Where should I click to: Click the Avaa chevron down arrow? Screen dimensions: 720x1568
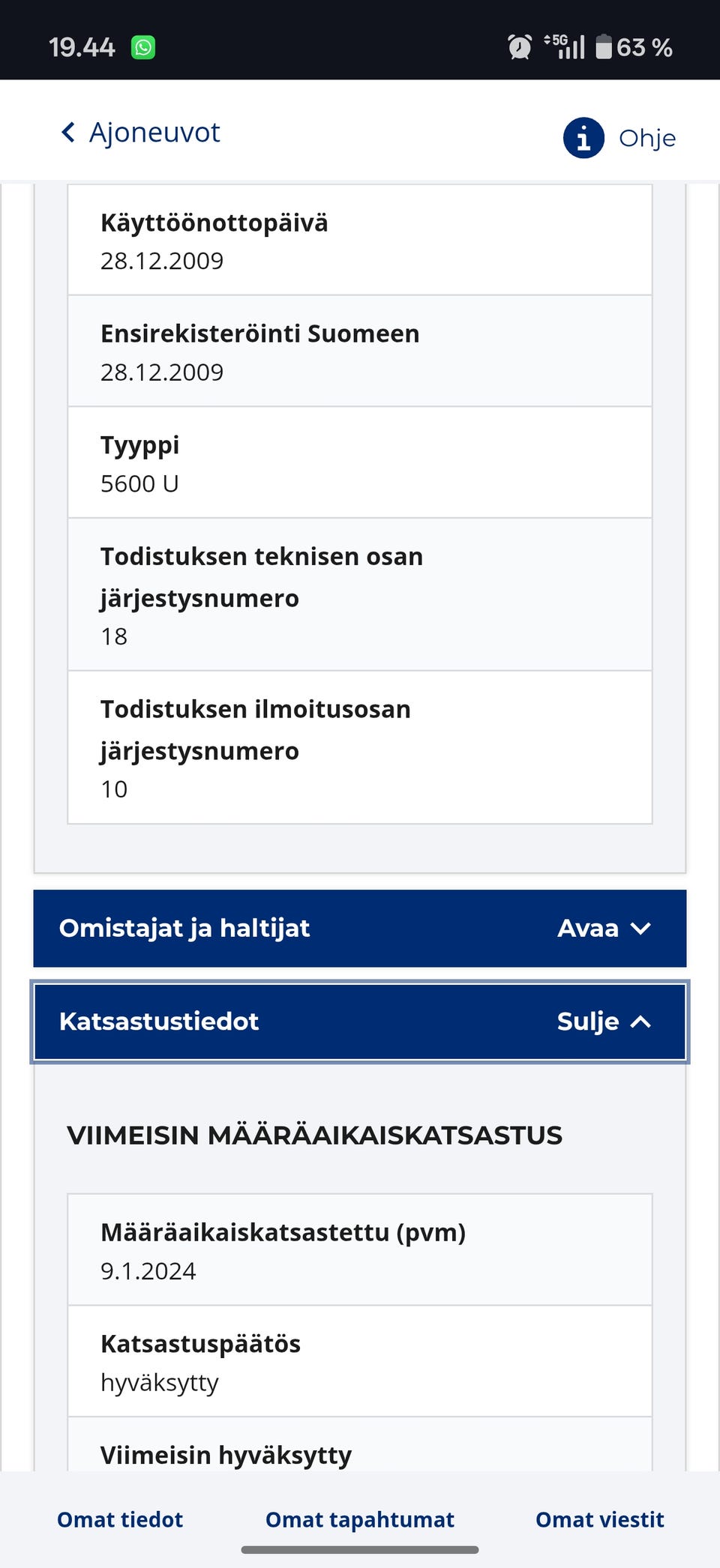click(x=640, y=929)
